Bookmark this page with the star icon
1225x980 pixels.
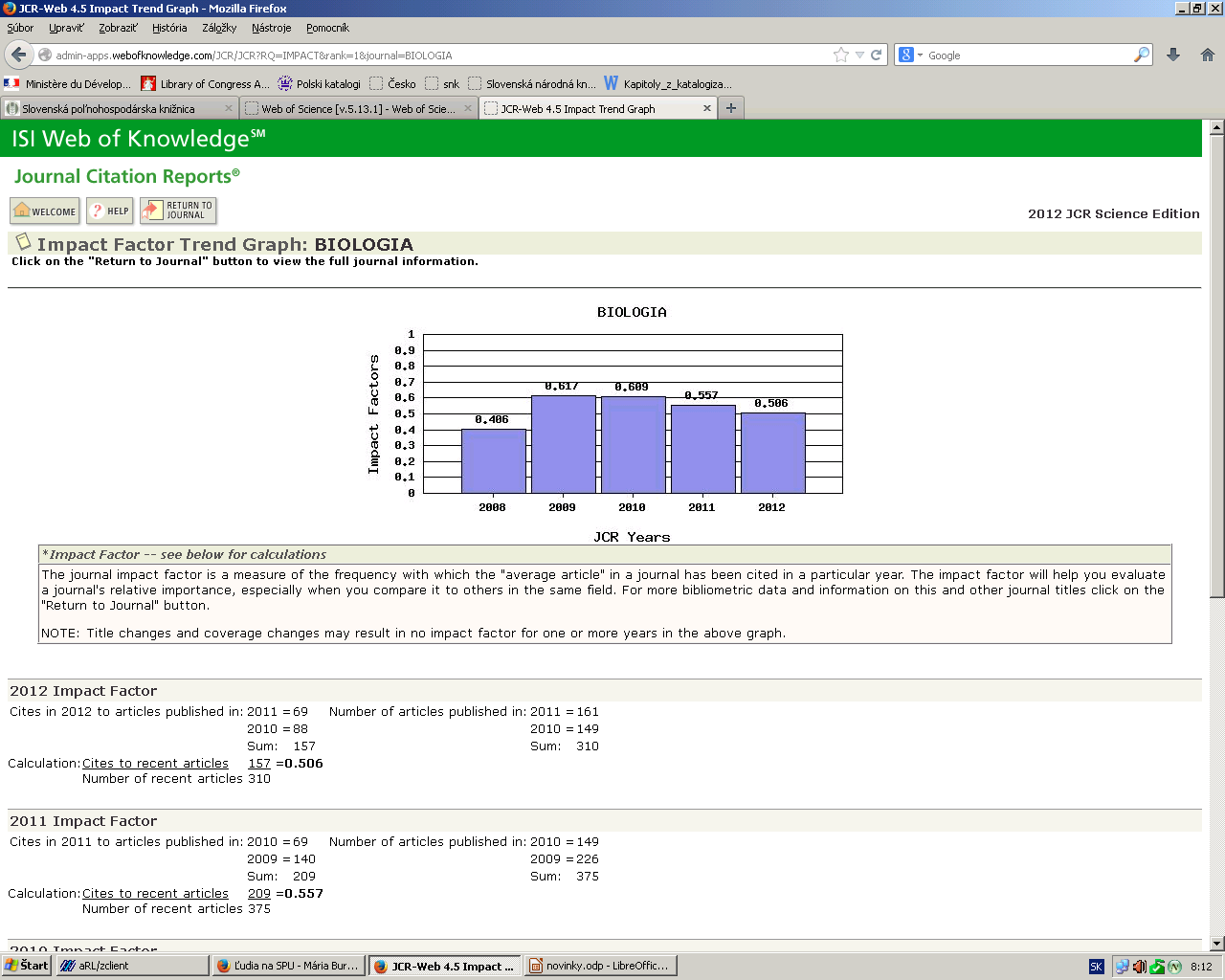[x=841, y=55]
